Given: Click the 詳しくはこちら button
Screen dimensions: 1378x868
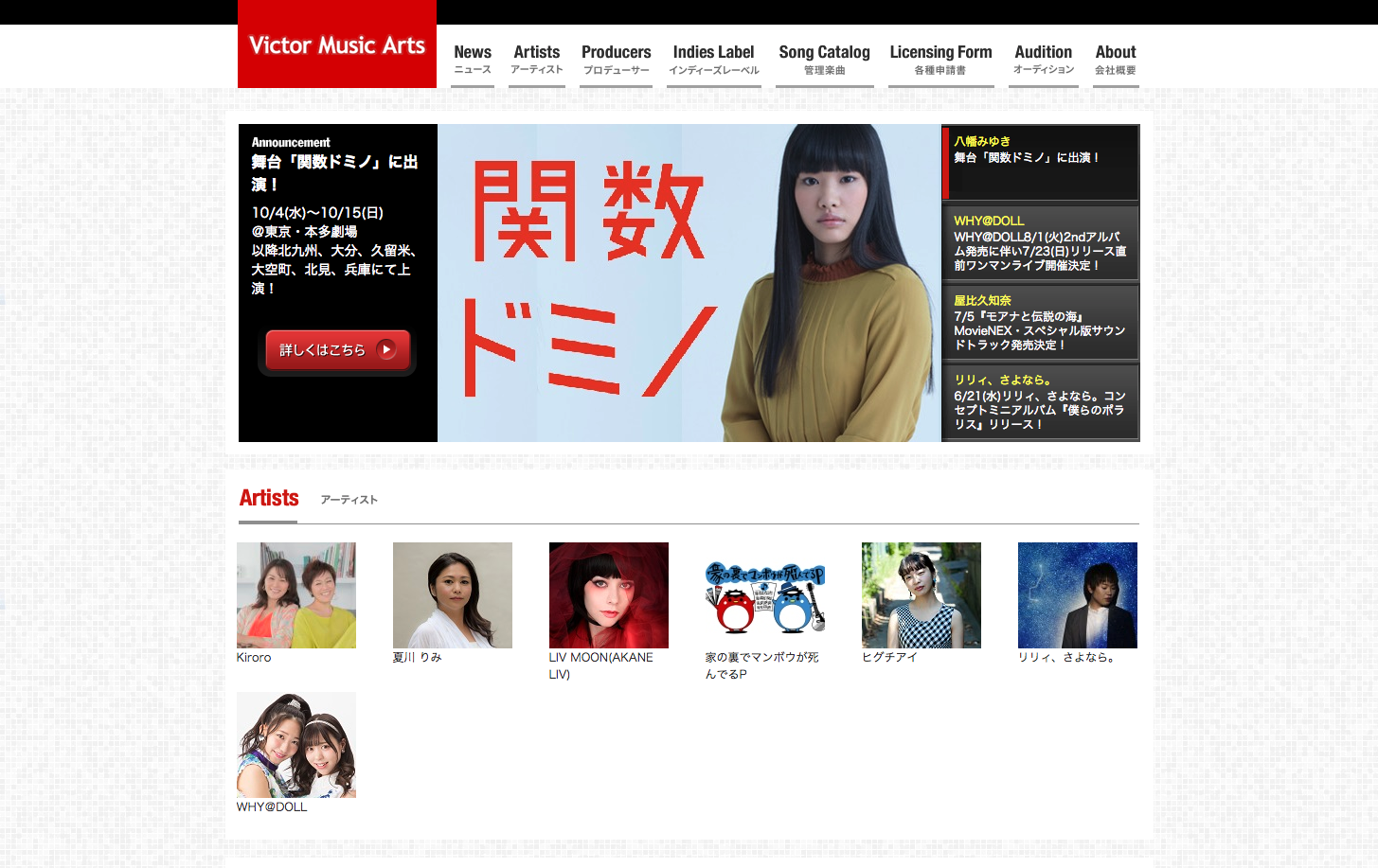Looking at the screenshot, I should click(x=337, y=350).
